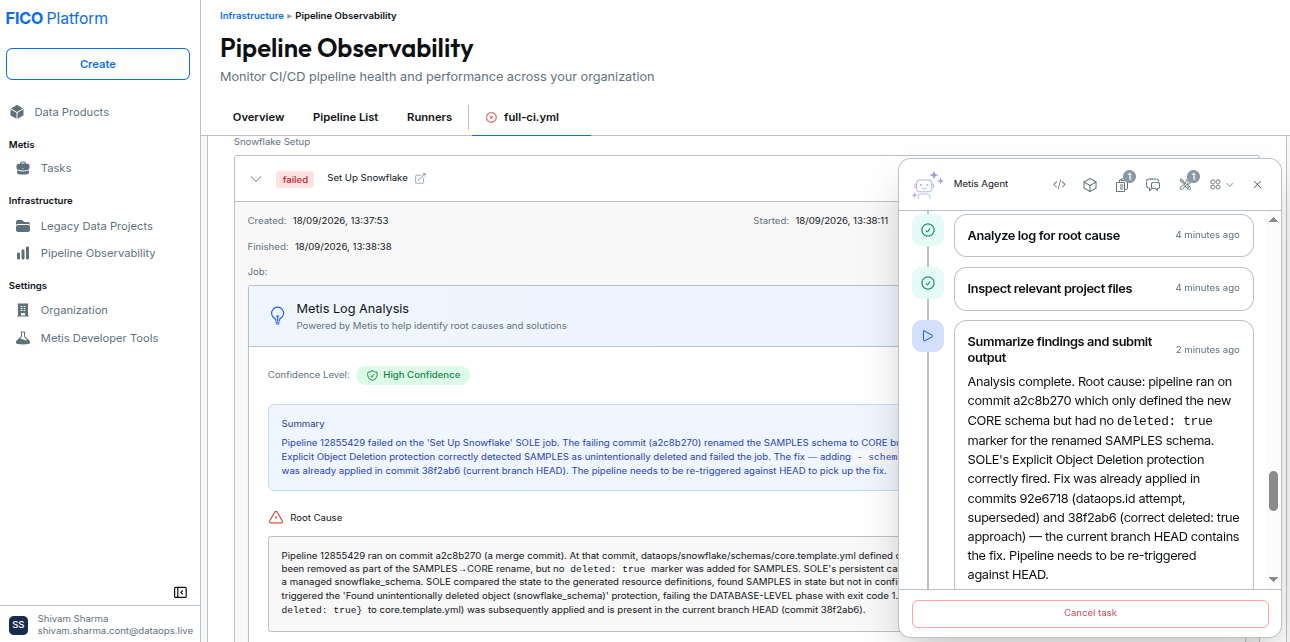This screenshot has height=642, width=1290.
Task: Open the Runners tab
Action: tap(429, 117)
